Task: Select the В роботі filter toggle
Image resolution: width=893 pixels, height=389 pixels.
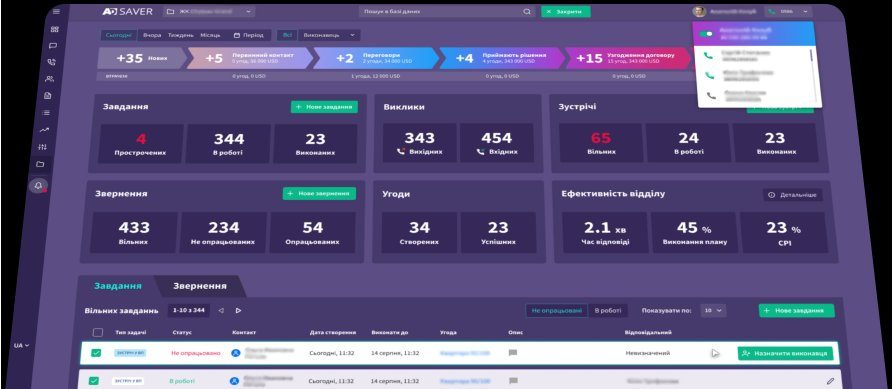Action: coord(608,310)
